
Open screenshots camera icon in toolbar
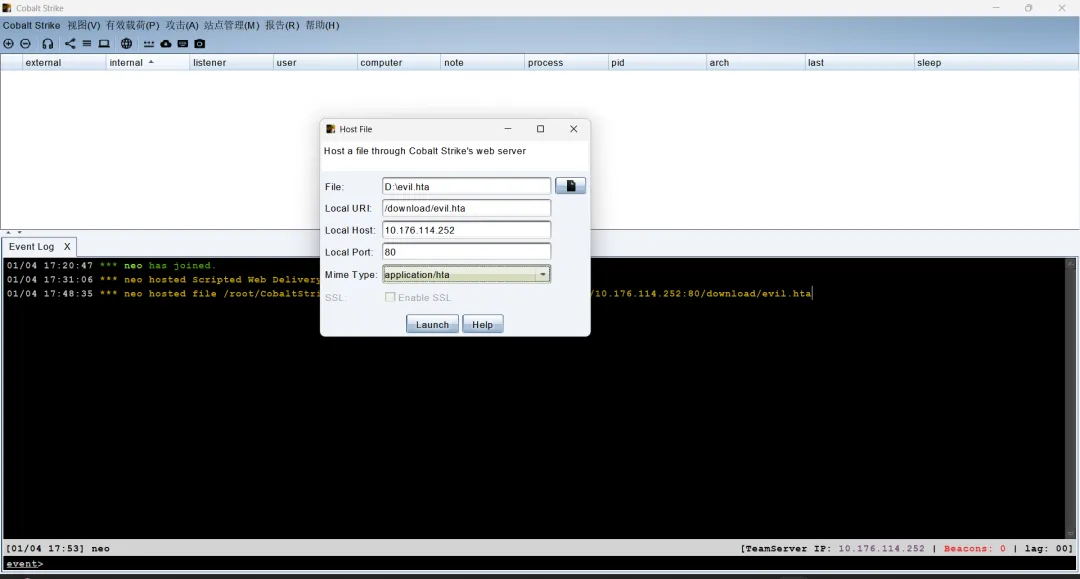(x=200, y=43)
